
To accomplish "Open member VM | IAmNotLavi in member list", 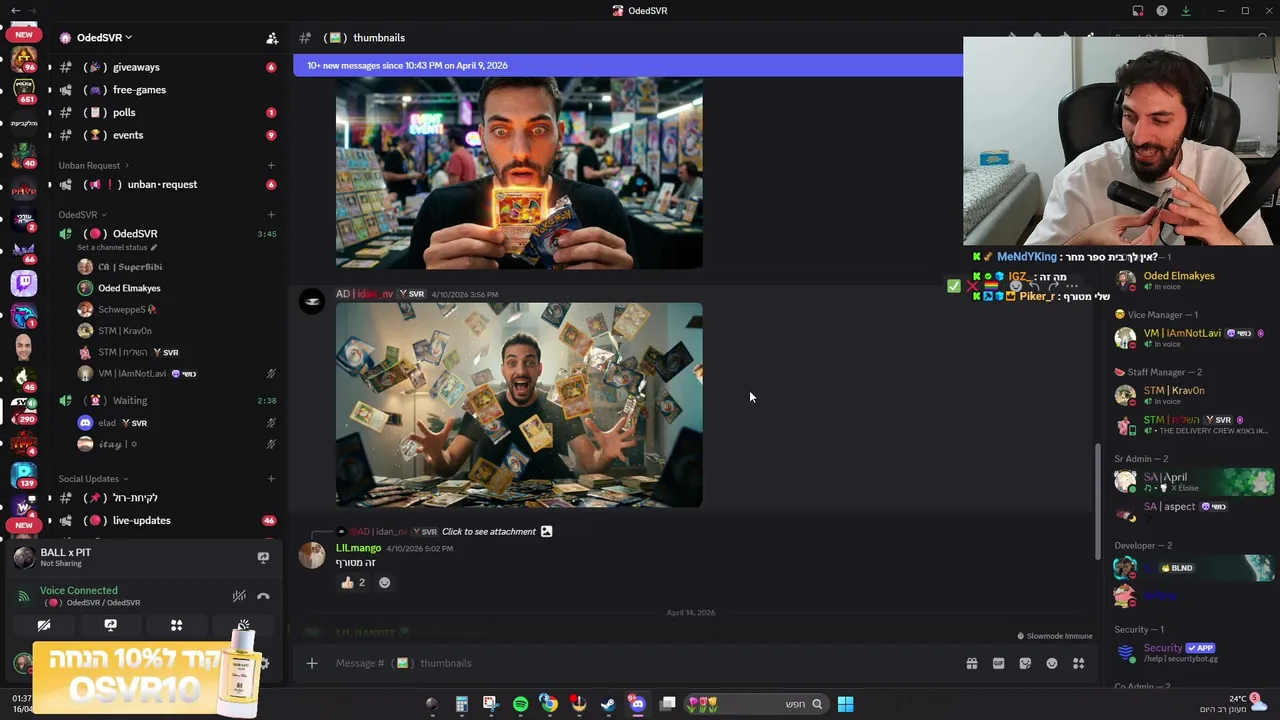I will click(x=1193, y=338).
